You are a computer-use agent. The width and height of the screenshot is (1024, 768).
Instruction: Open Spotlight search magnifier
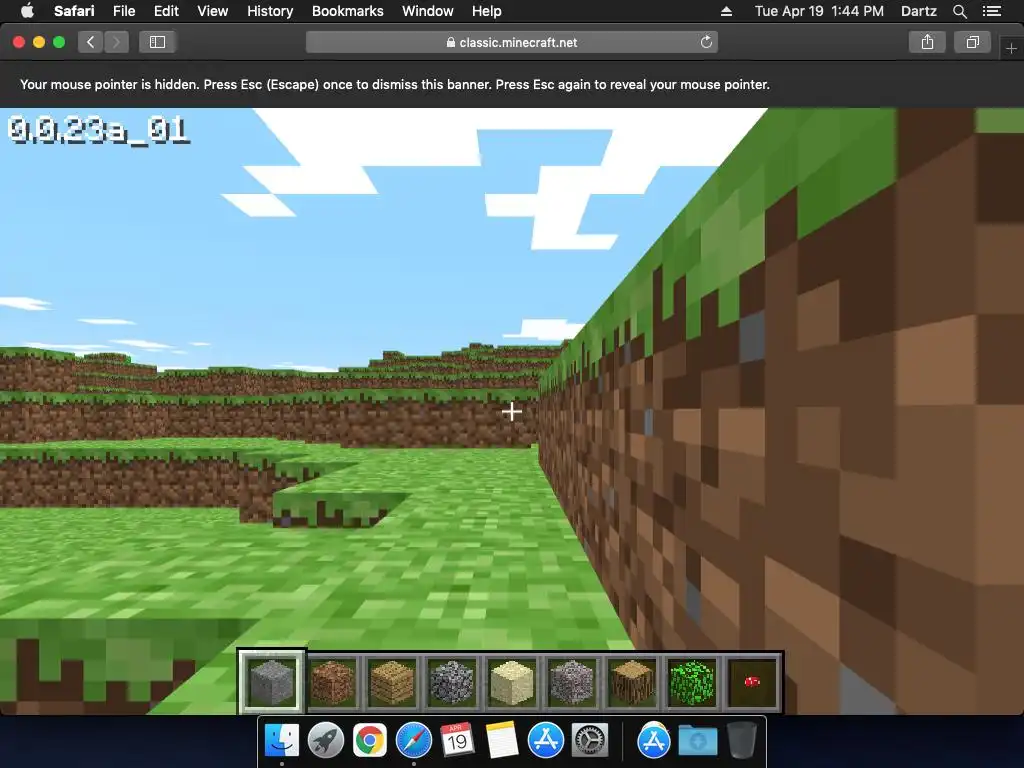[x=959, y=11]
